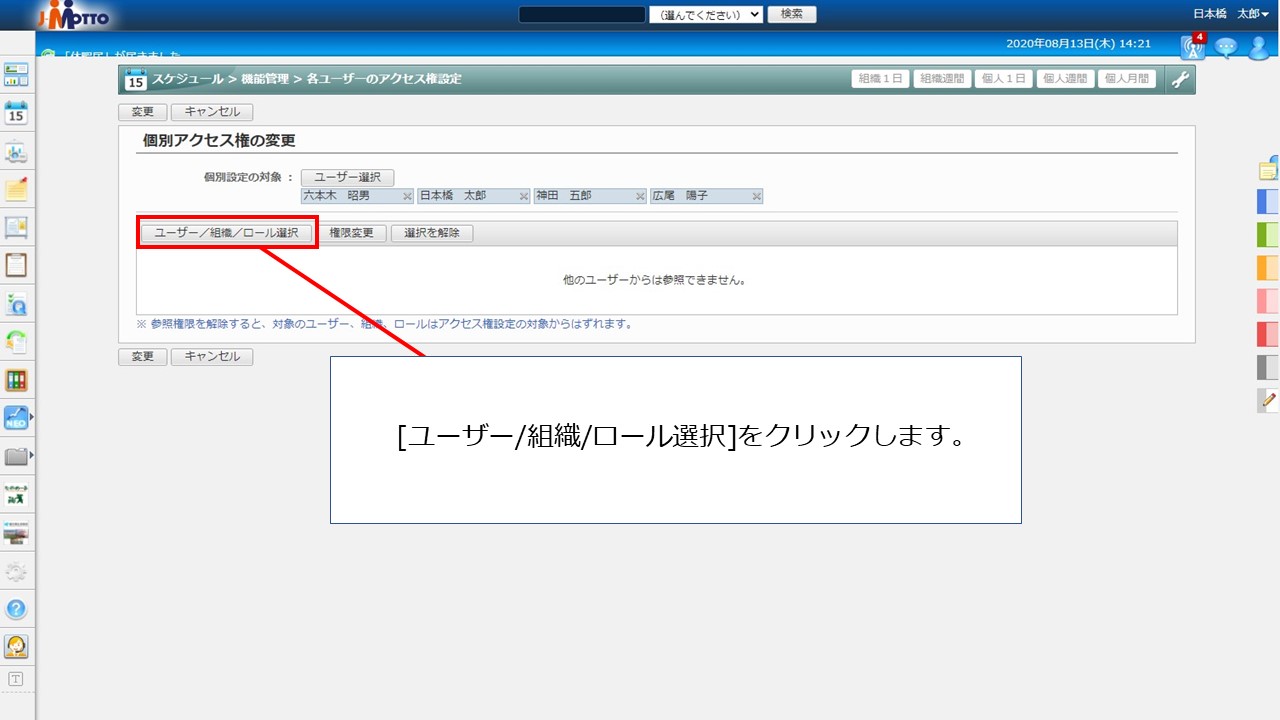This screenshot has width=1280, height=720.
Task: Click the search text field in top bar
Action: tap(582, 15)
